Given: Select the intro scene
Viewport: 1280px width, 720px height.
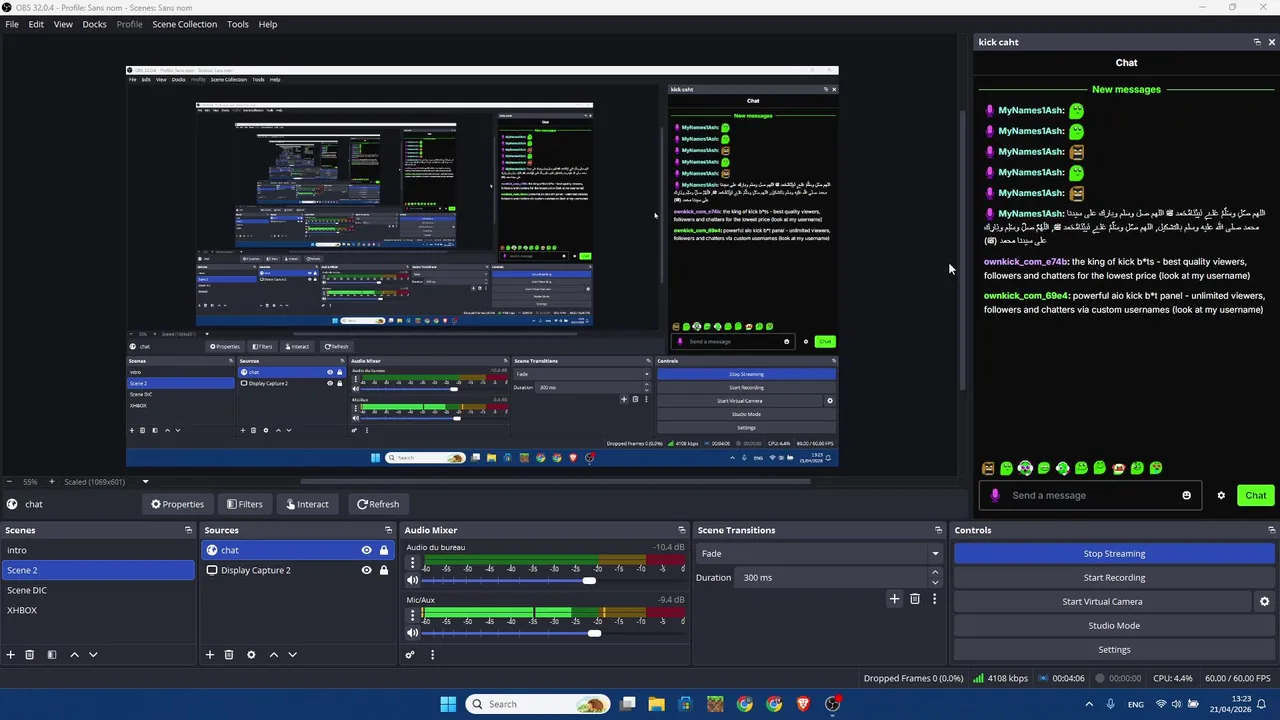Looking at the screenshot, I should (x=98, y=550).
